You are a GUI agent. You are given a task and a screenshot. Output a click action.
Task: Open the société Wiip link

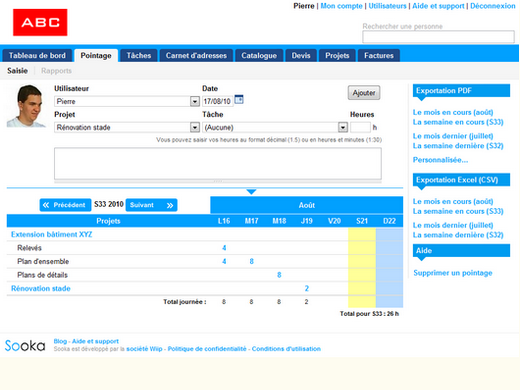(144, 349)
